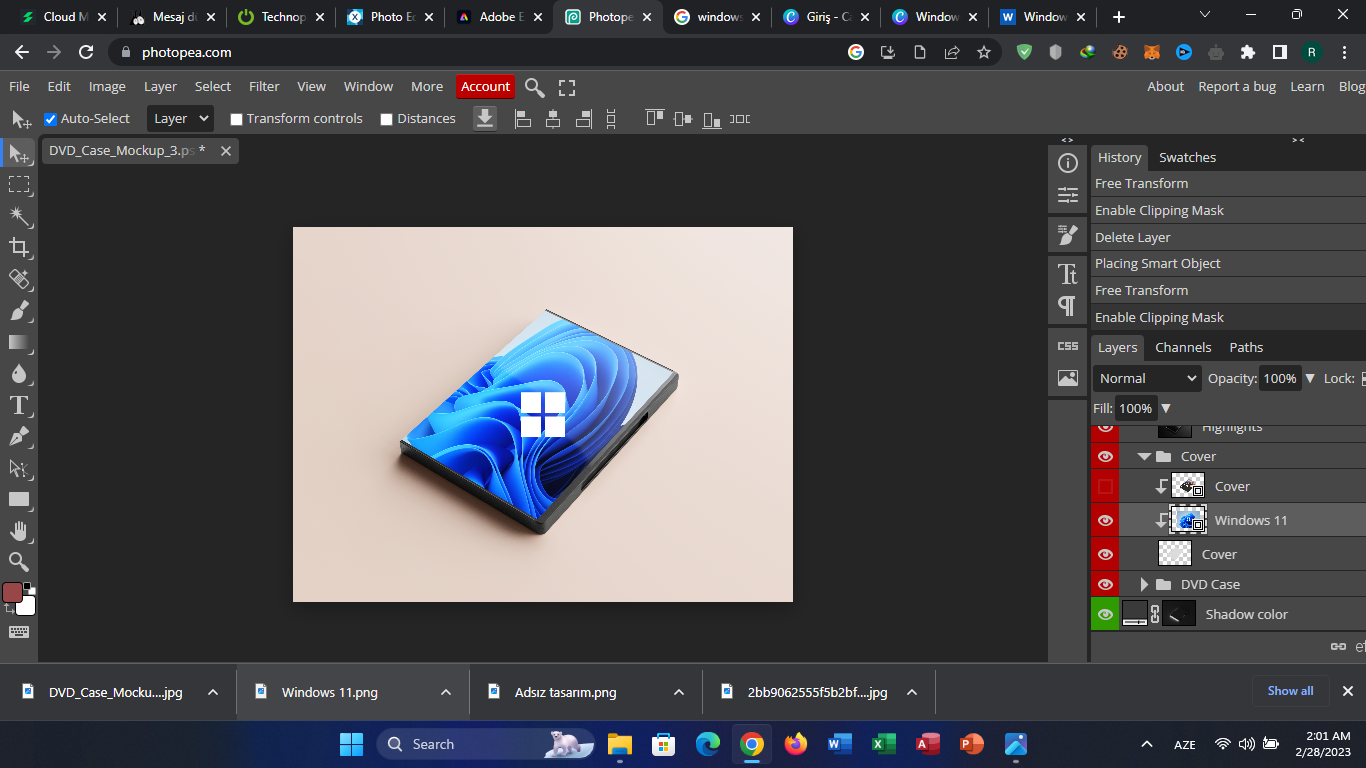Enable the Transform controls checkbox
This screenshot has width=1366, height=768.
(x=237, y=119)
